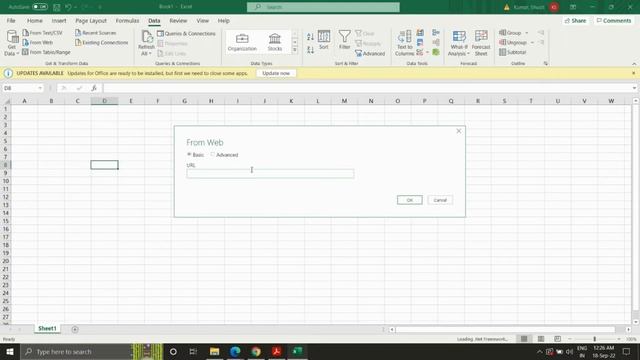Open the Sort dialog
Image resolution: width=640 pixels, height=360 pixels.
pos(324,40)
